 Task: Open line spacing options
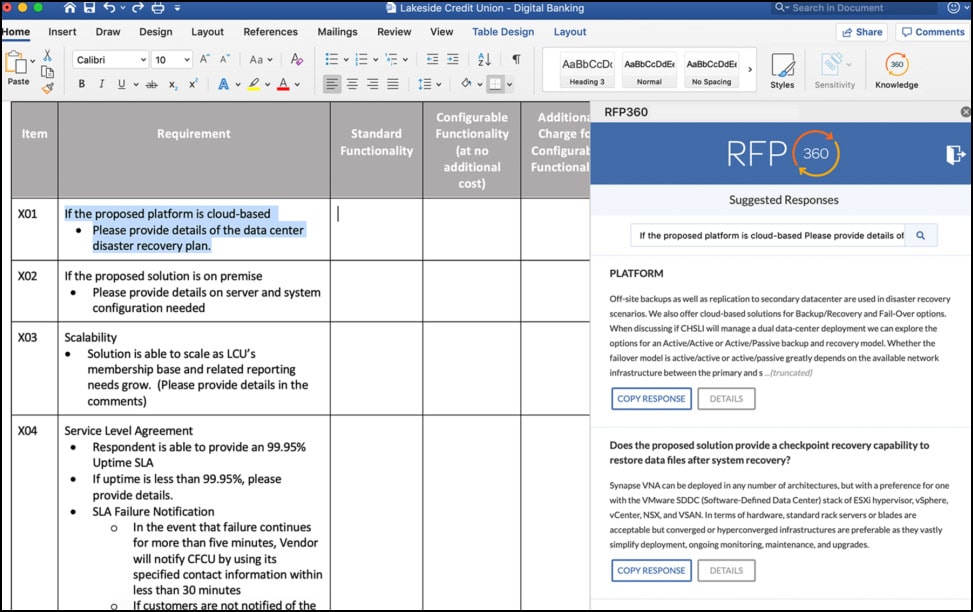click(429, 84)
